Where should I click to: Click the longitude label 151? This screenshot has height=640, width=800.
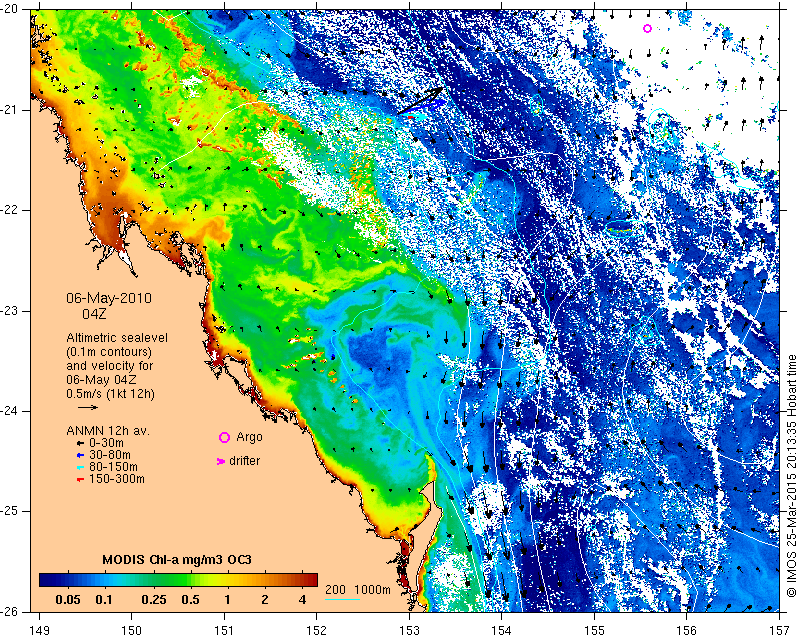(x=224, y=630)
